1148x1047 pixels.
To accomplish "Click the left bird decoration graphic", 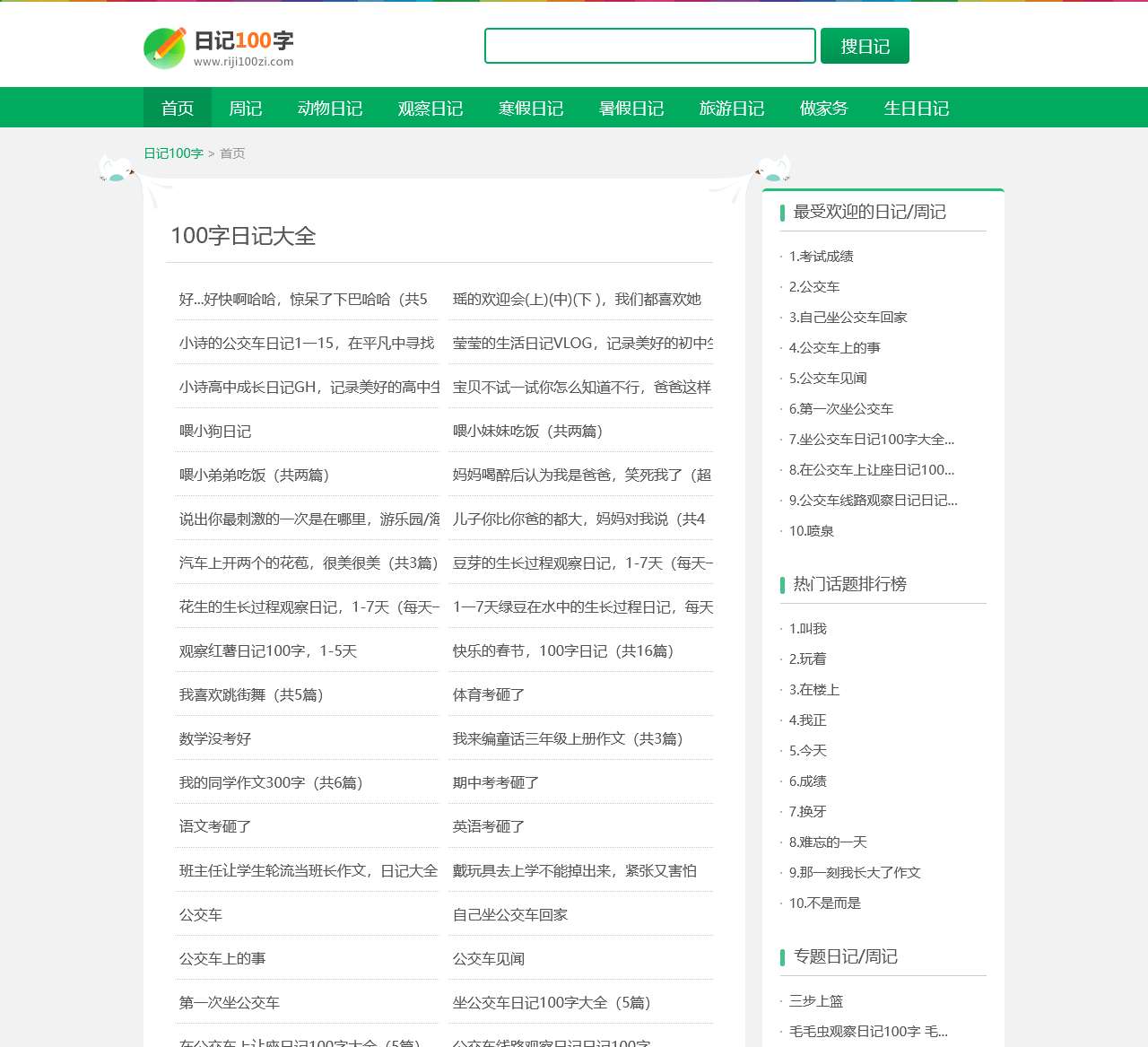I will tap(119, 170).
